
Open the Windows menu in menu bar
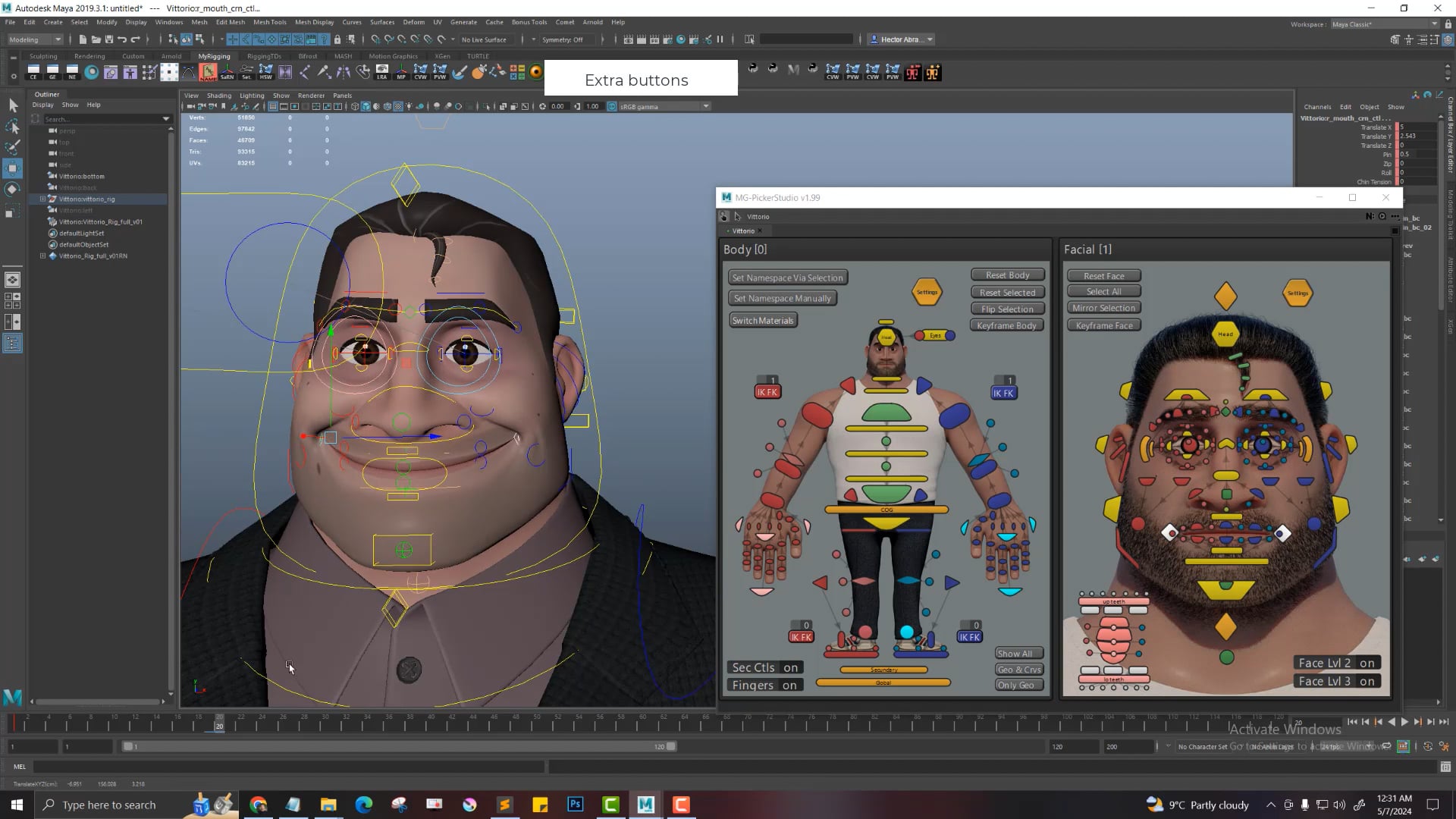pyautogui.click(x=169, y=22)
